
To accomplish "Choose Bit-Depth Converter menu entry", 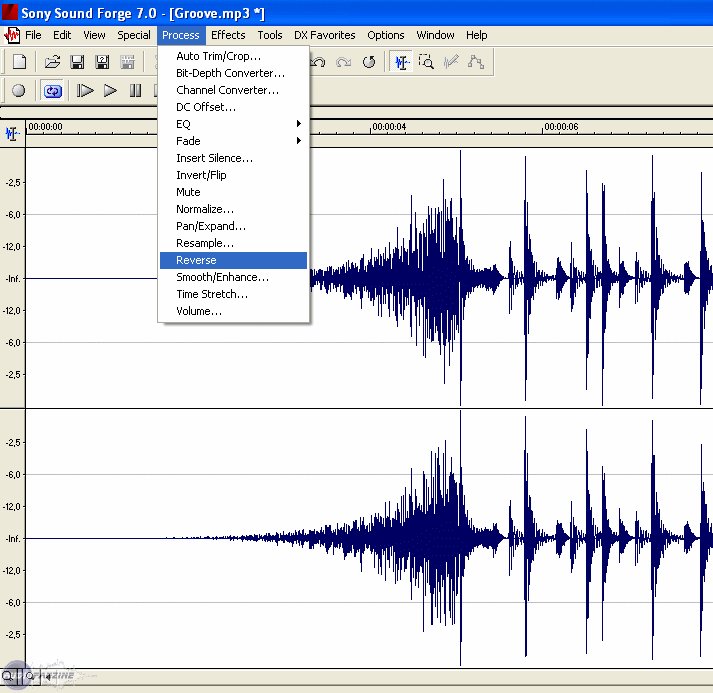I will pos(233,73).
